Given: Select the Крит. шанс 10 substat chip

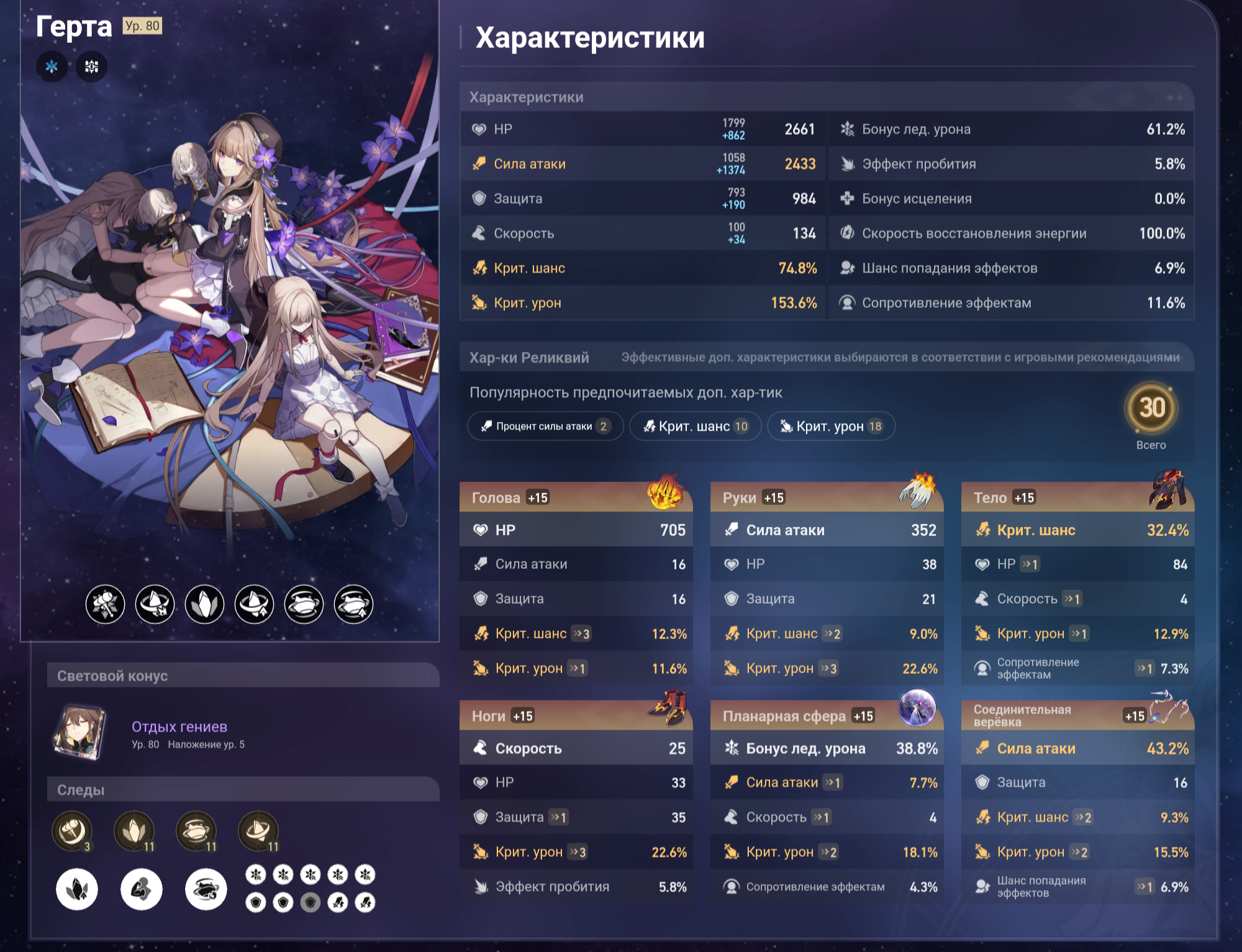Looking at the screenshot, I should [696, 427].
